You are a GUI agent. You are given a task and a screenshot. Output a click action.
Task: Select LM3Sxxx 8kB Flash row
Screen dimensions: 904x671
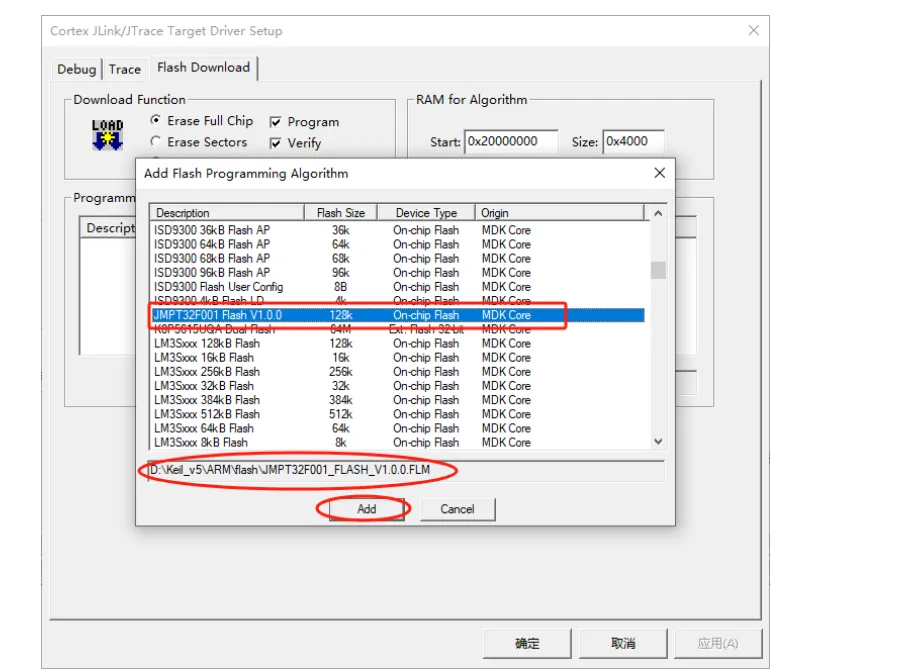[398, 442]
